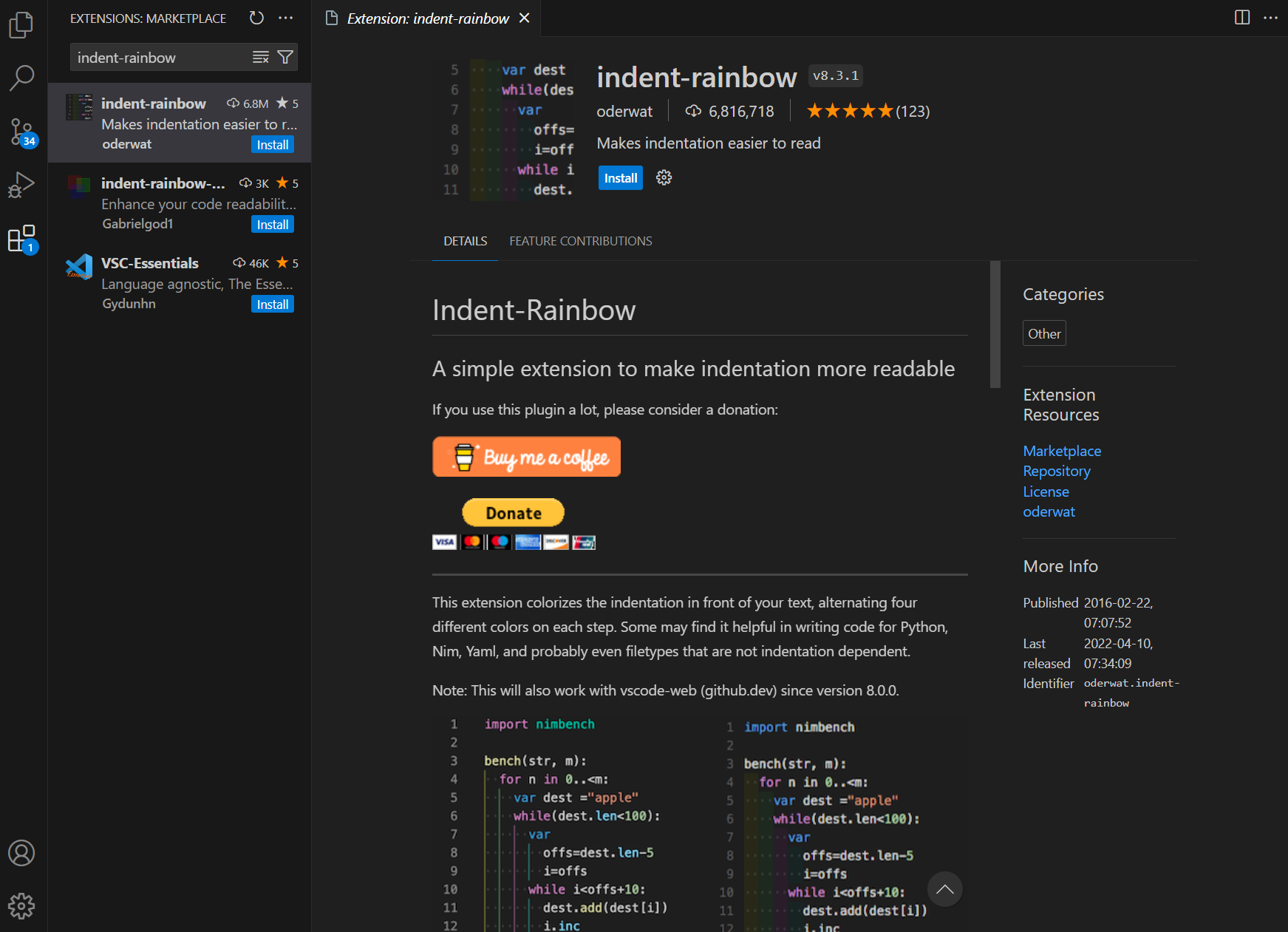The height and width of the screenshot is (932, 1288).
Task: Open the filter extensions dropdown
Action: (285, 58)
